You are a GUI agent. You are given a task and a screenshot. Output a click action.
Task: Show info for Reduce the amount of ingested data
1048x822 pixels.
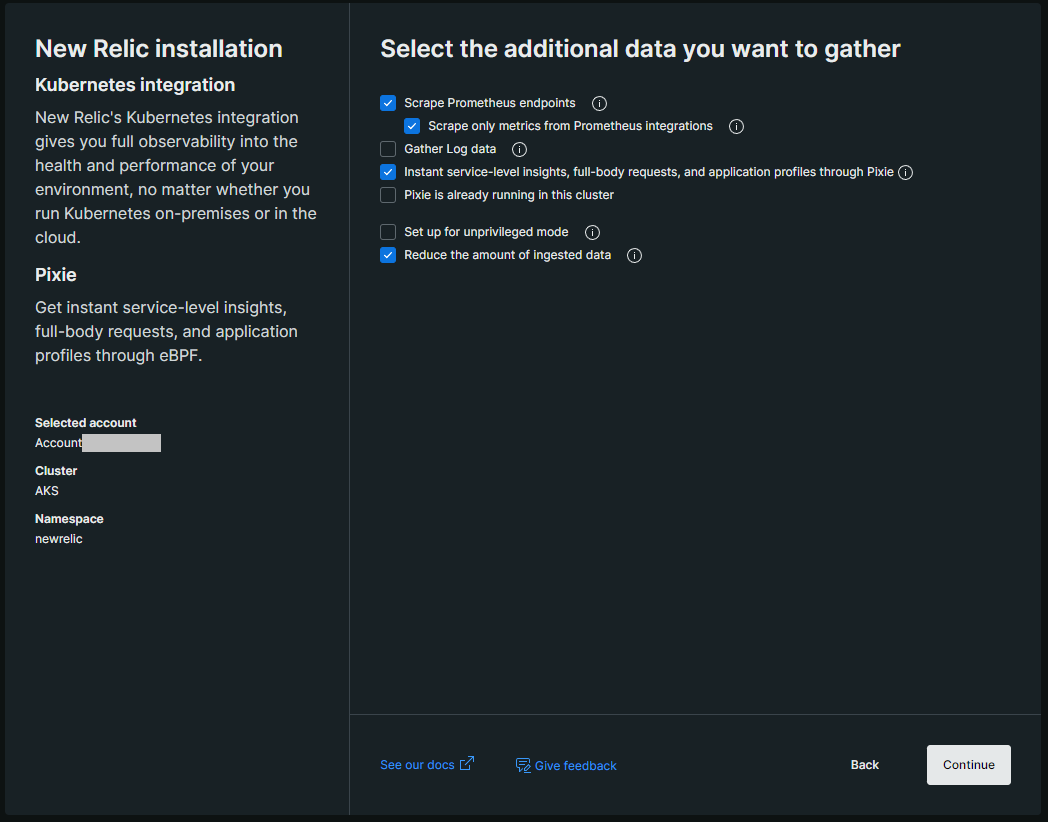click(634, 256)
